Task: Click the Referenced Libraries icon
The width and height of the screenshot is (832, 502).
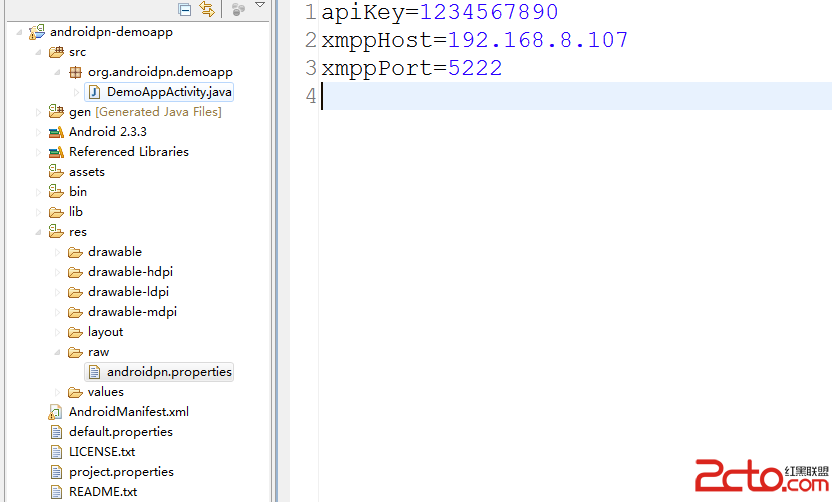Action: (x=56, y=152)
